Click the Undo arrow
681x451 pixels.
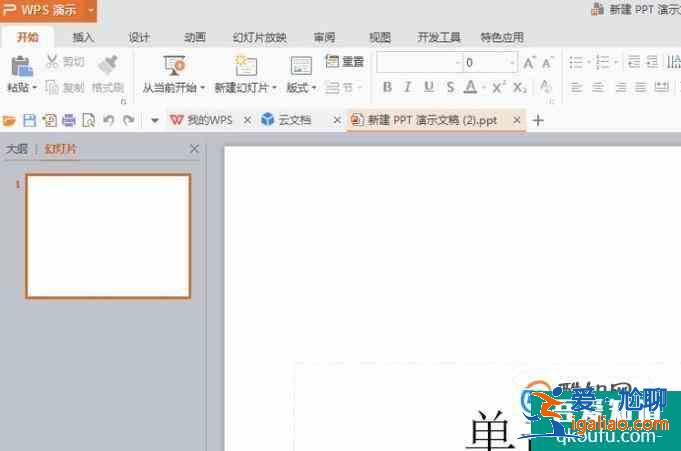[x=109, y=120]
